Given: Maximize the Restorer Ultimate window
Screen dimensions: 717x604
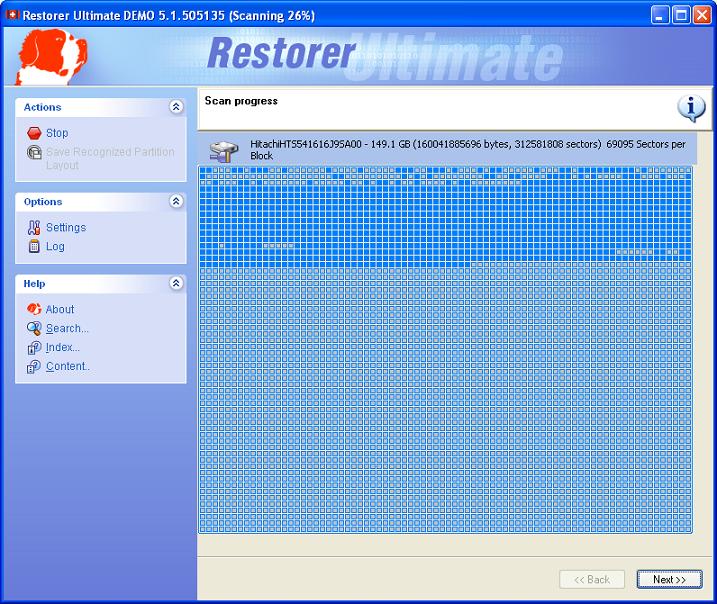Looking at the screenshot, I should click(x=681, y=15).
